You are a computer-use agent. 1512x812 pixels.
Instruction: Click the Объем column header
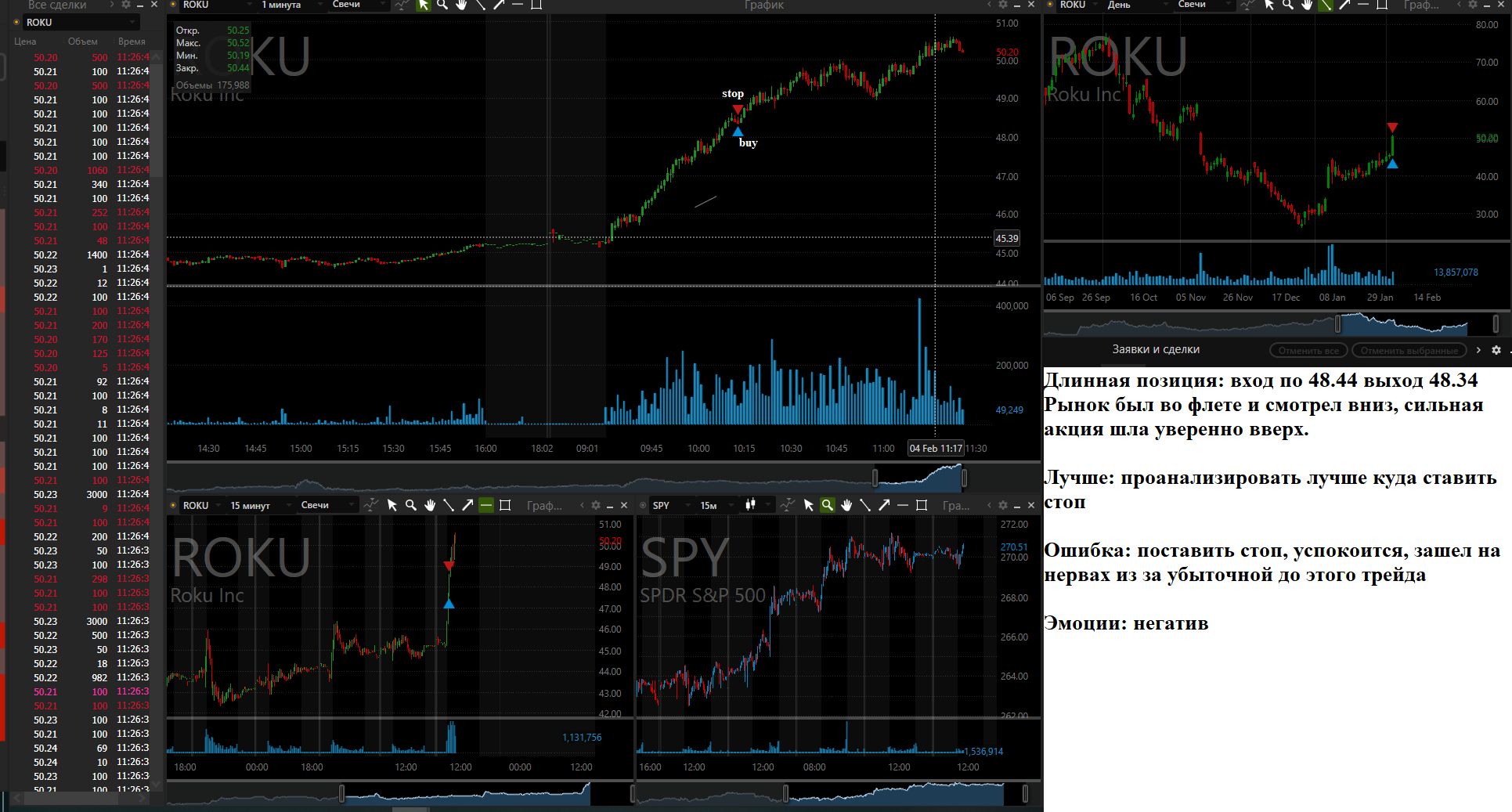(83, 42)
